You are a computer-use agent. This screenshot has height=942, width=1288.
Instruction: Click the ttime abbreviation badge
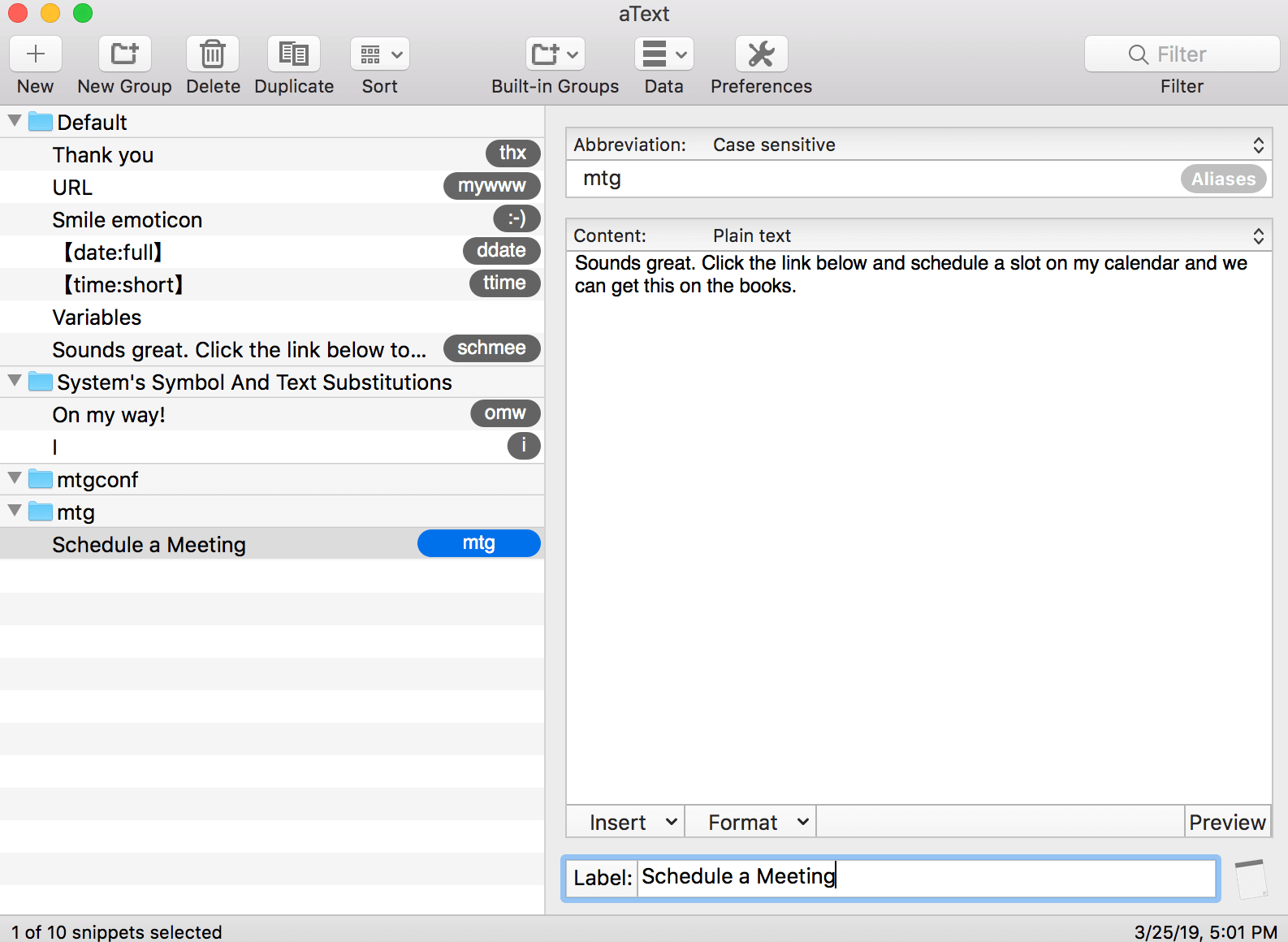[505, 283]
